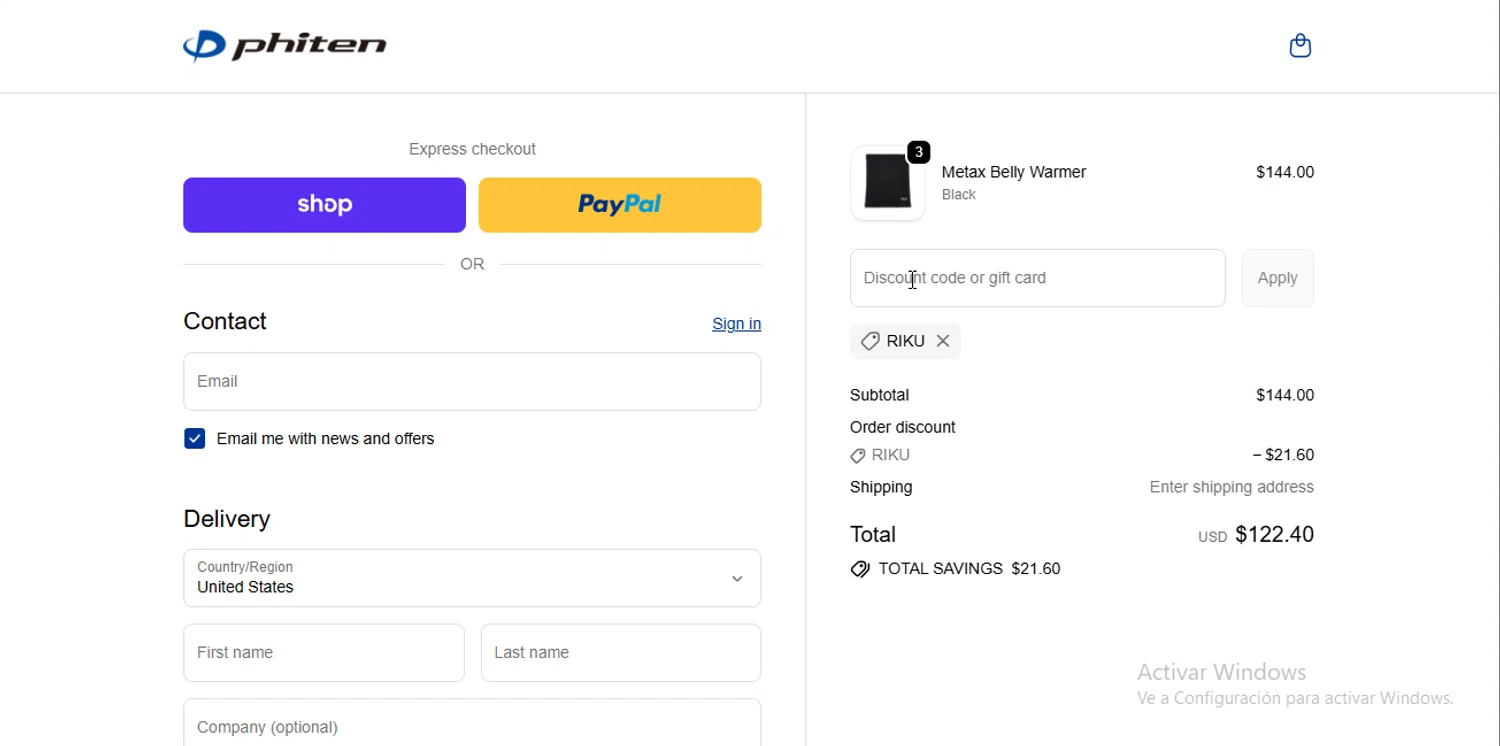Pay with Shop Pay express button
1500x746 pixels.
[x=324, y=205]
